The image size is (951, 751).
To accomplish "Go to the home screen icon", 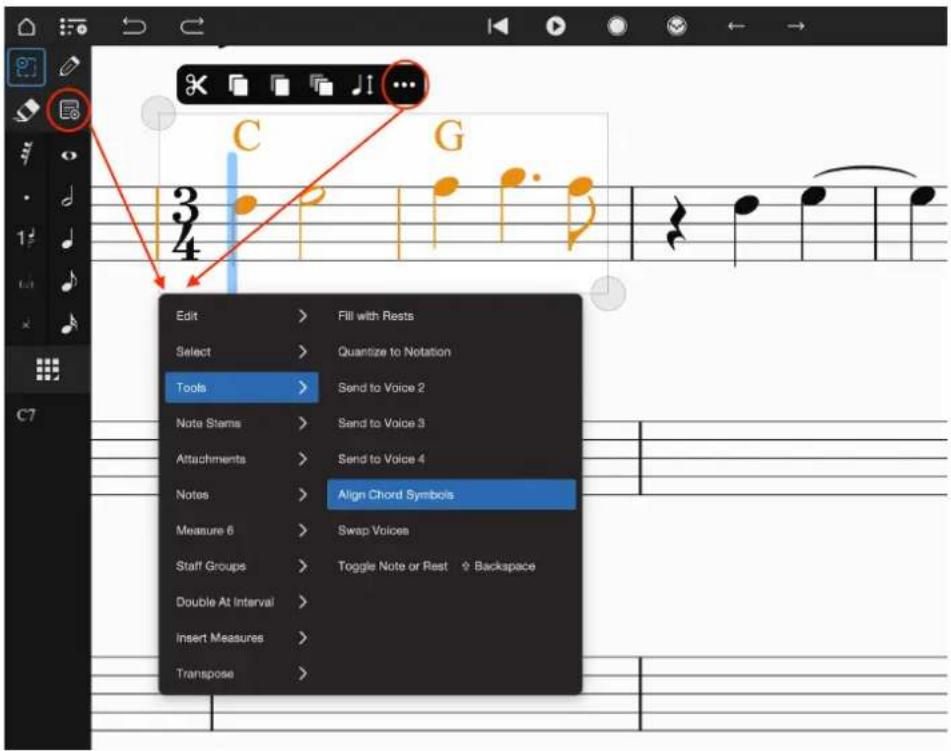I will tap(26, 27).
